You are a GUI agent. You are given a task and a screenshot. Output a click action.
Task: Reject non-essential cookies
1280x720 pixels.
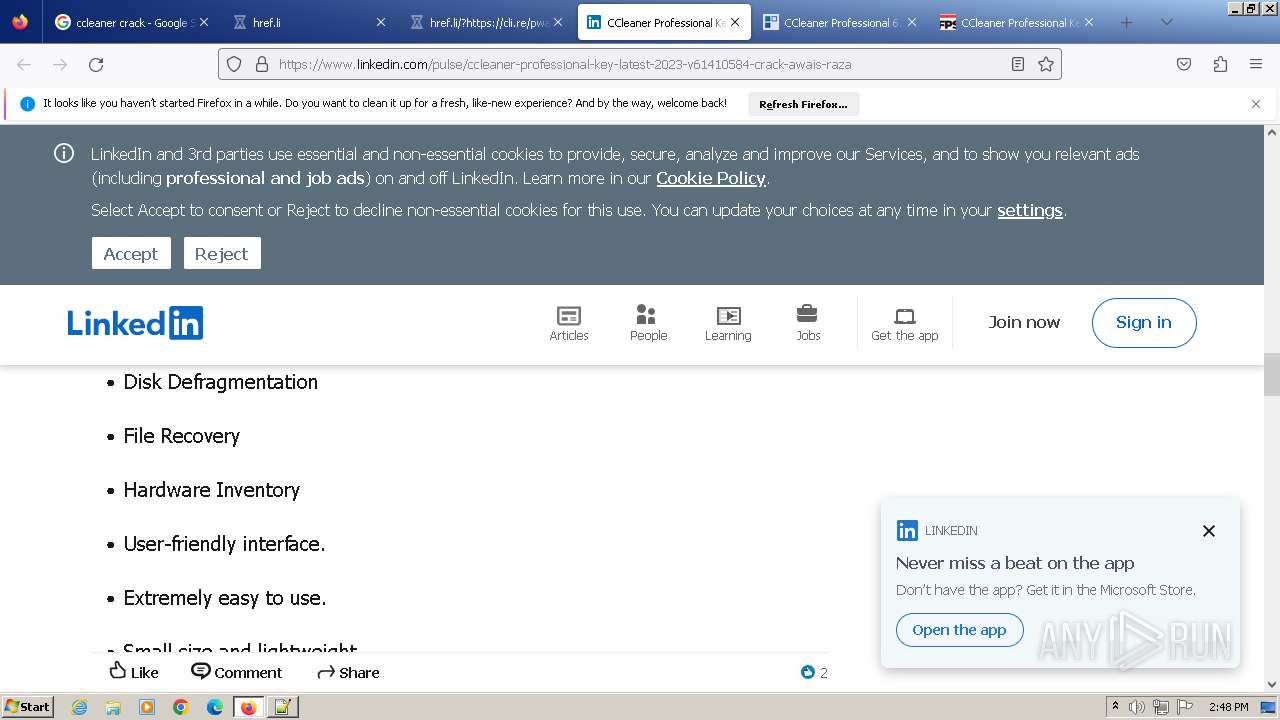[x=222, y=253]
